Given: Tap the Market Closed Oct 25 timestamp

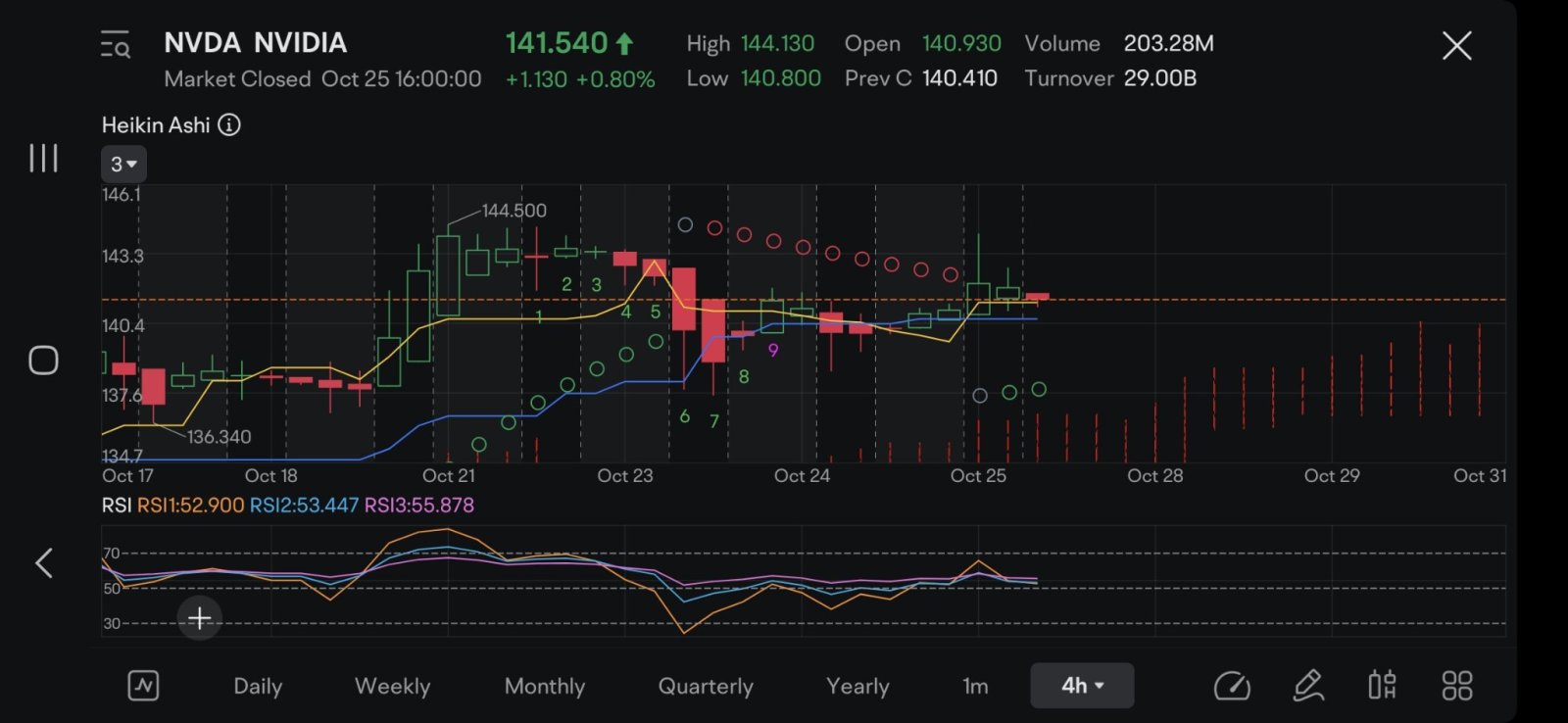Looking at the screenshot, I should click(x=322, y=79).
